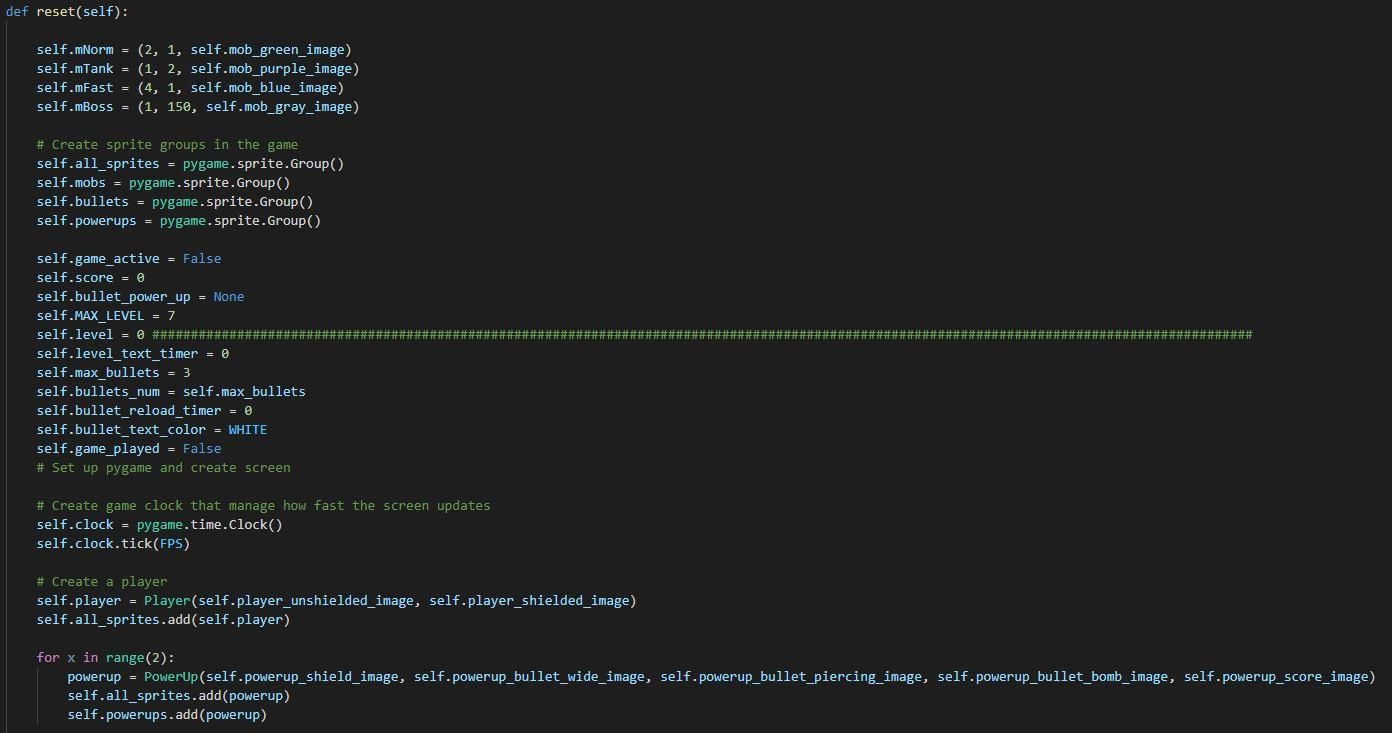1392x733 pixels.
Task: Click the None value on bullet_power_up line
Action: [x=228, y=296]
